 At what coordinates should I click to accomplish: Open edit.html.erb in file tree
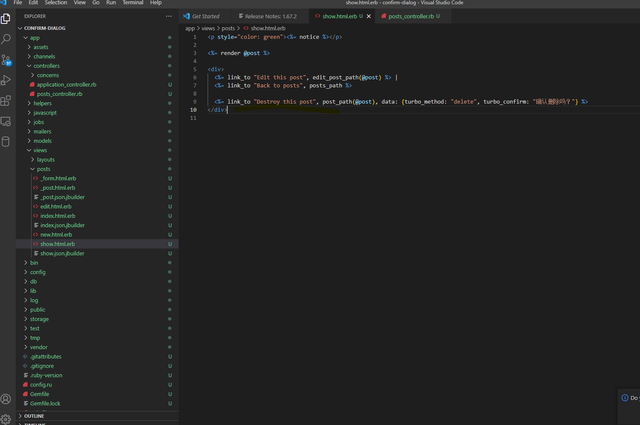pyautogui.click(x=57, y=206)
